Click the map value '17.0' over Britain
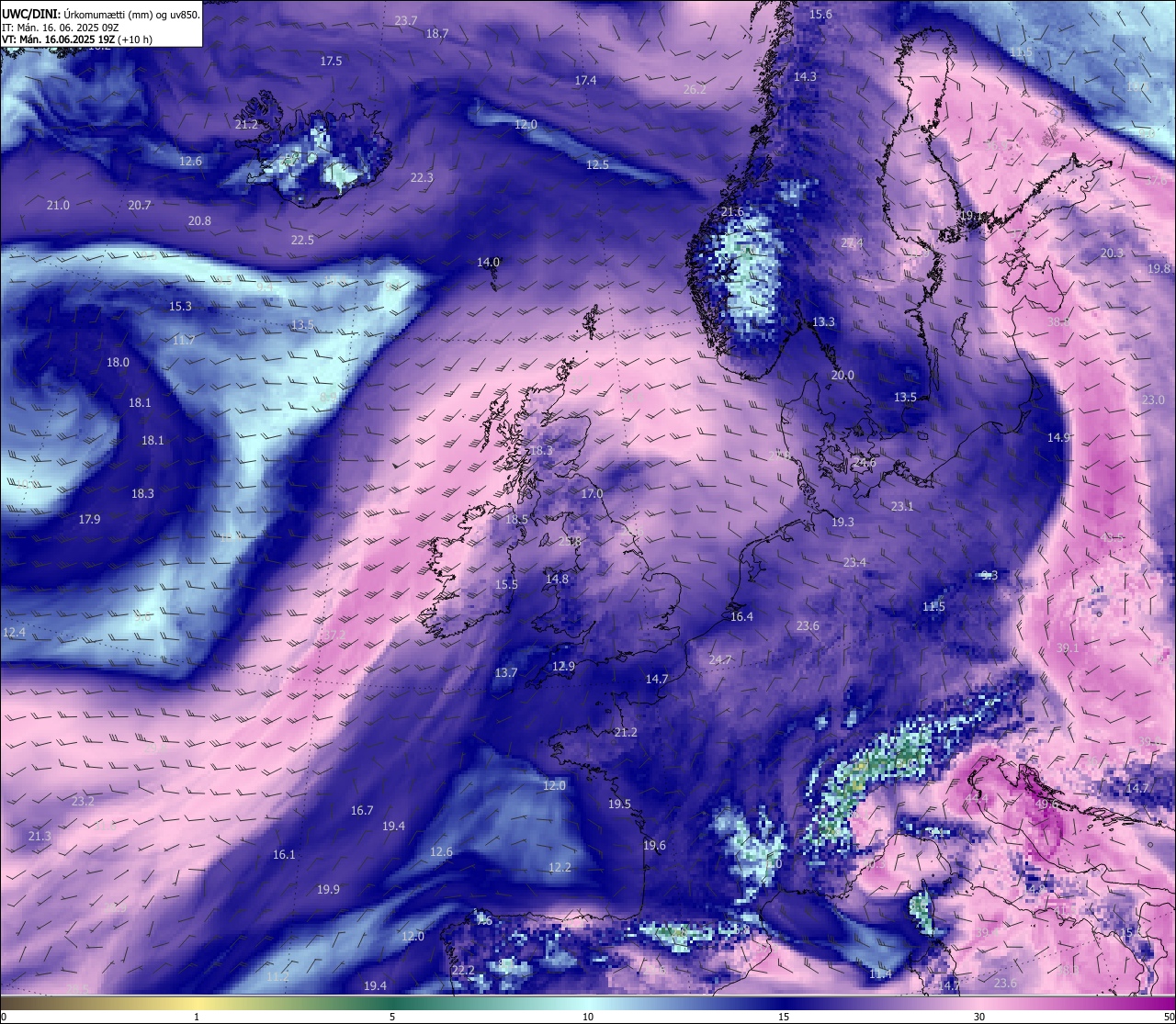This screenshot has width=1176, height=1024. pyautogui.click(x=592, y=493)
